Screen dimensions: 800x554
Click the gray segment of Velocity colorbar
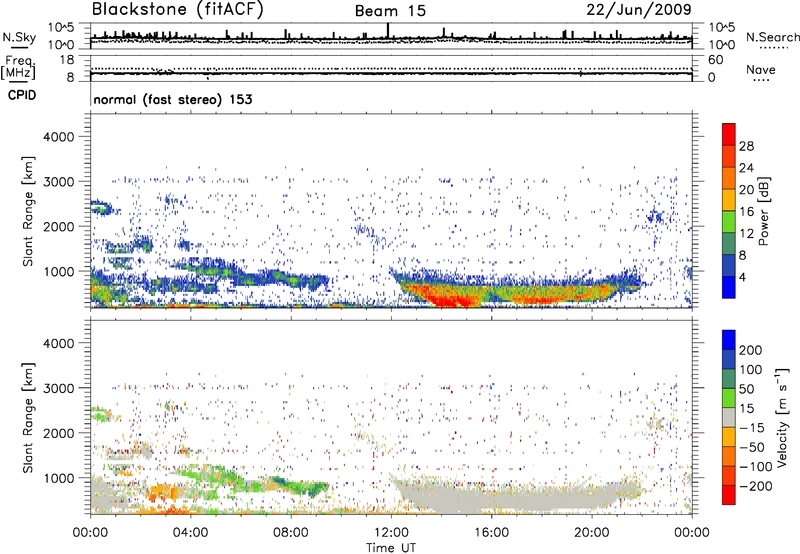729,417
